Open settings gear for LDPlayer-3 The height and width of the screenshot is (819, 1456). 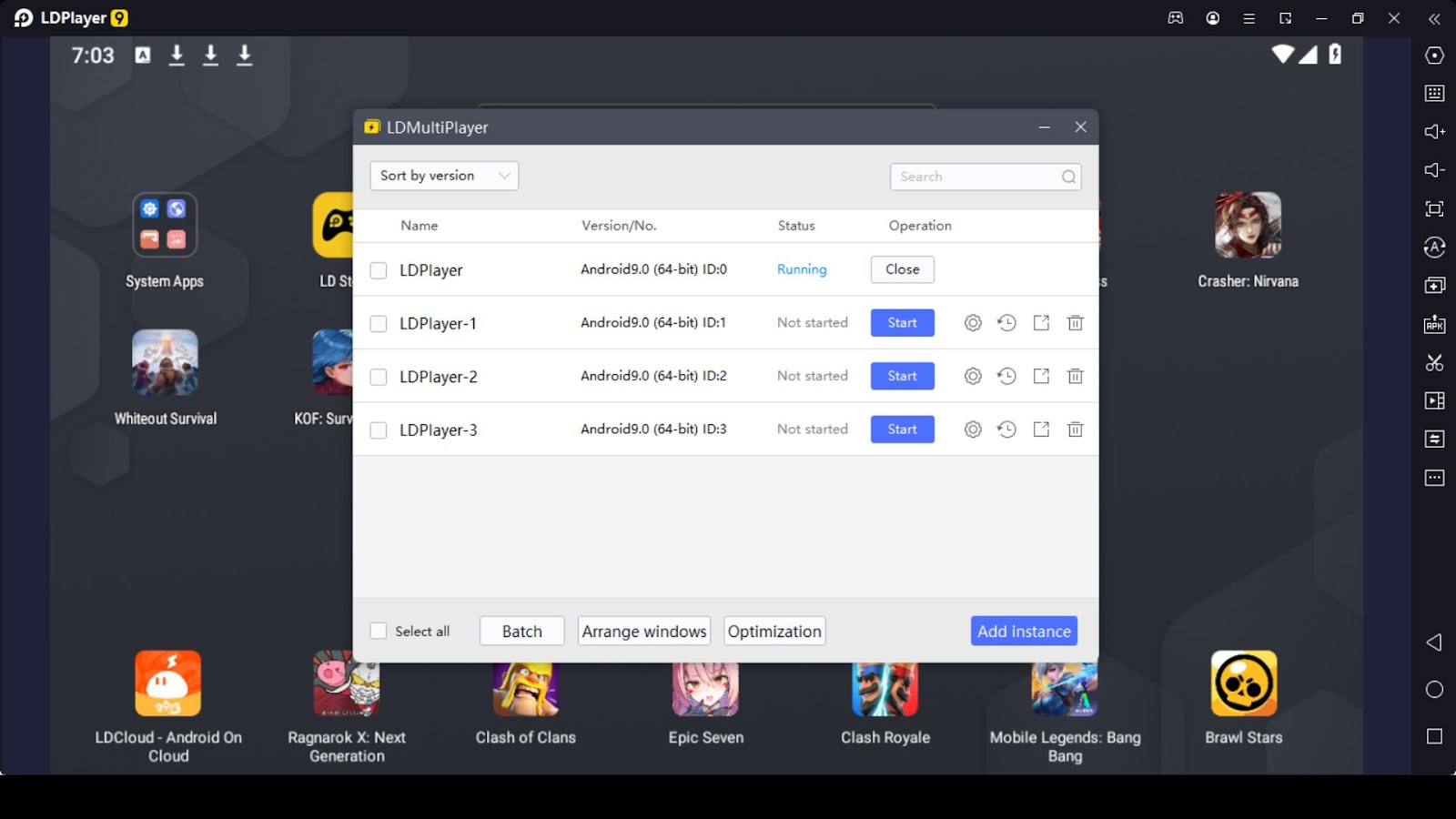tap(973, 430)
